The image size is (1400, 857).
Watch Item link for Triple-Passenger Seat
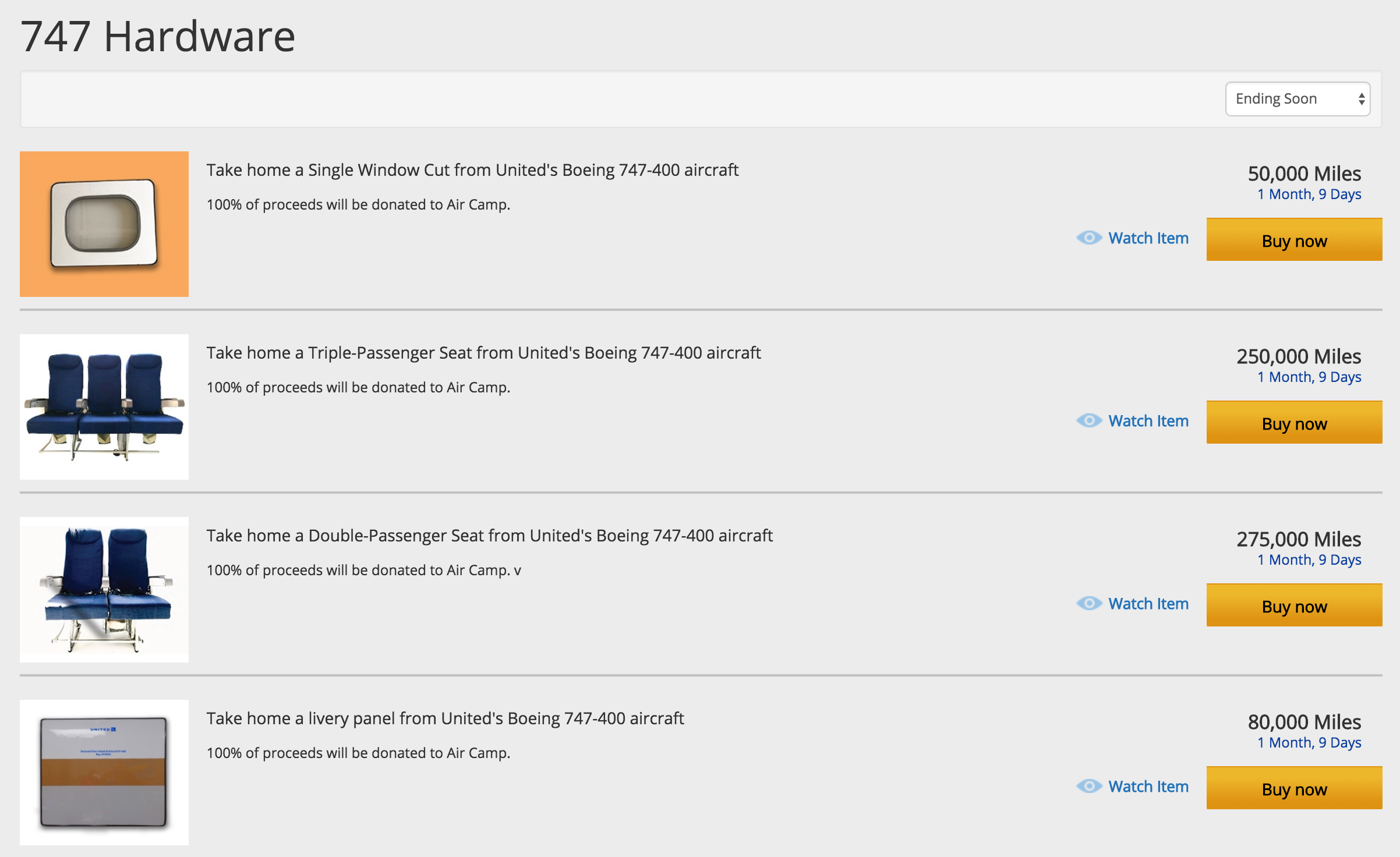(1148, 421)
